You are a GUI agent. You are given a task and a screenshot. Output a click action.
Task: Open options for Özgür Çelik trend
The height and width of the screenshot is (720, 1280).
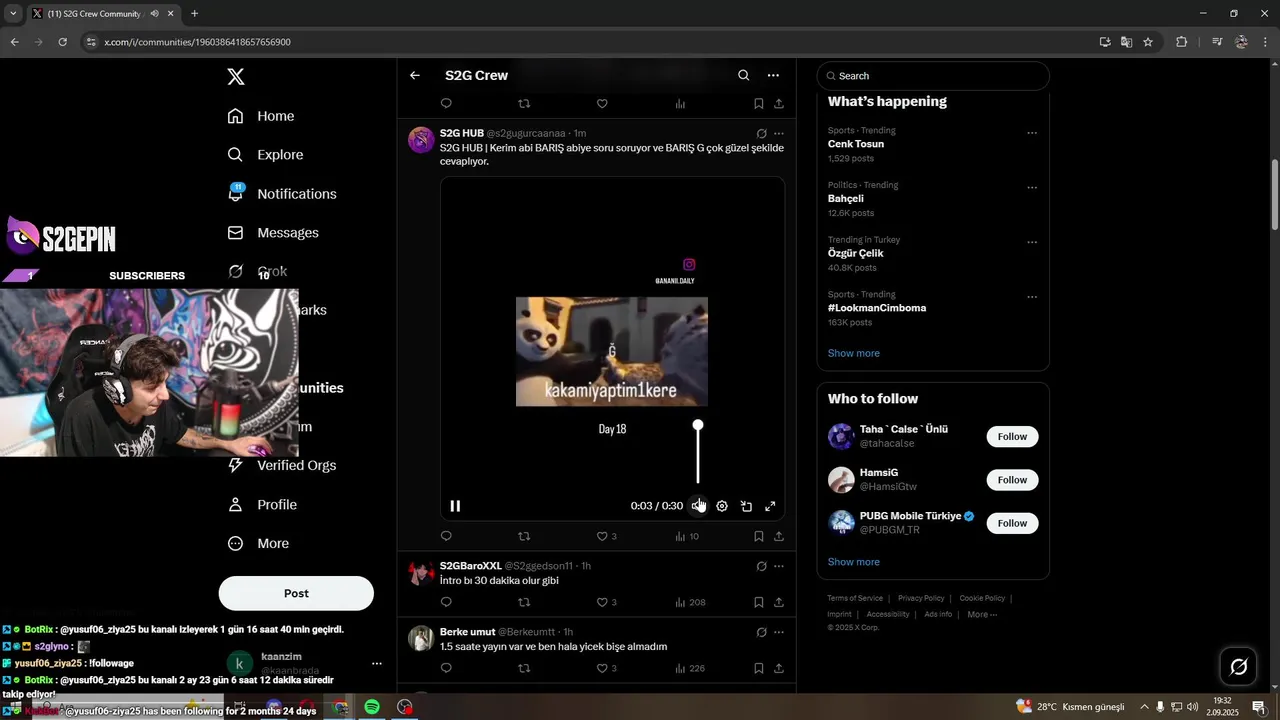pos(1032,242)
